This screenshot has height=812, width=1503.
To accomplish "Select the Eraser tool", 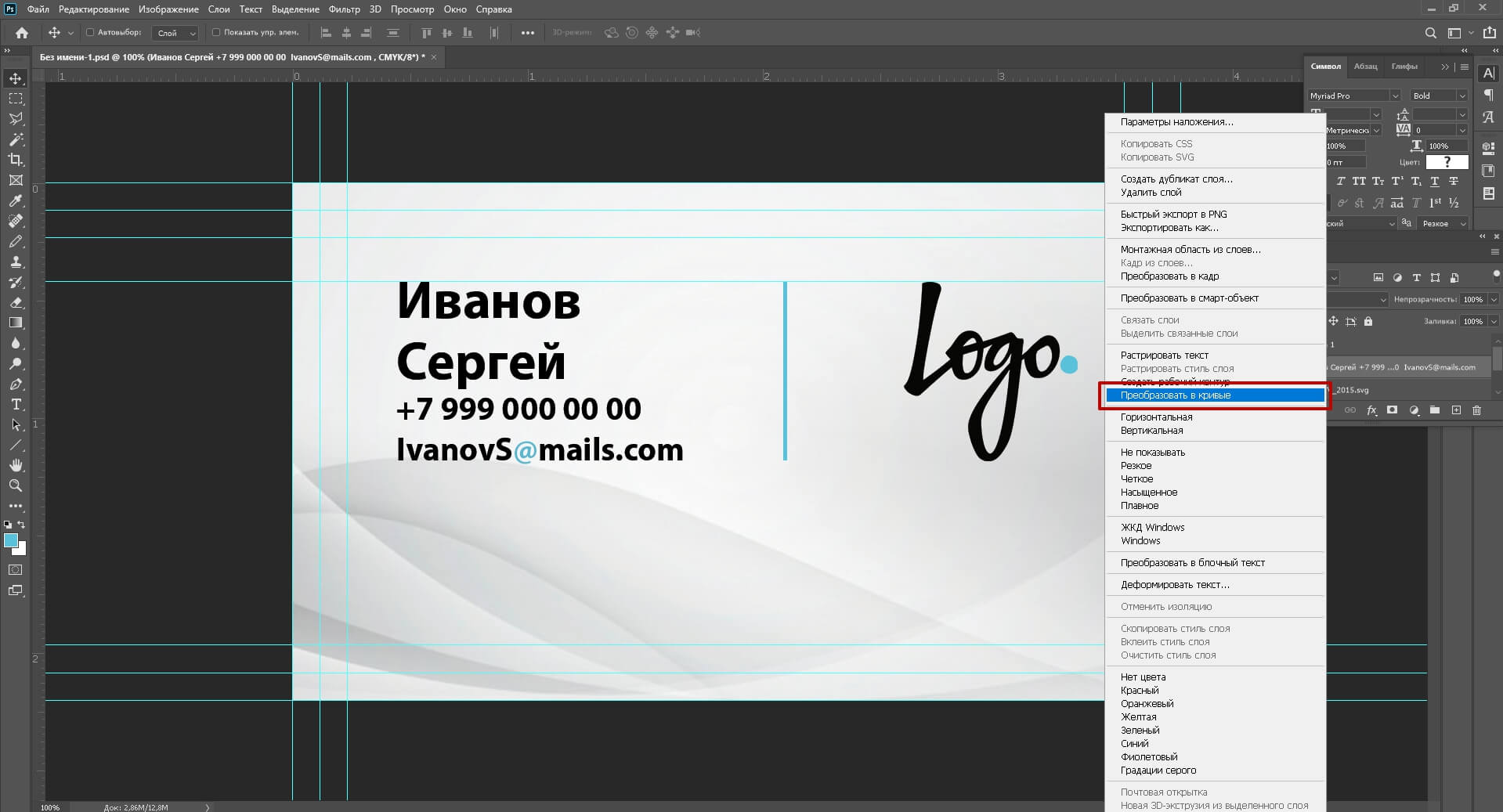I will (x=15, y=302).
